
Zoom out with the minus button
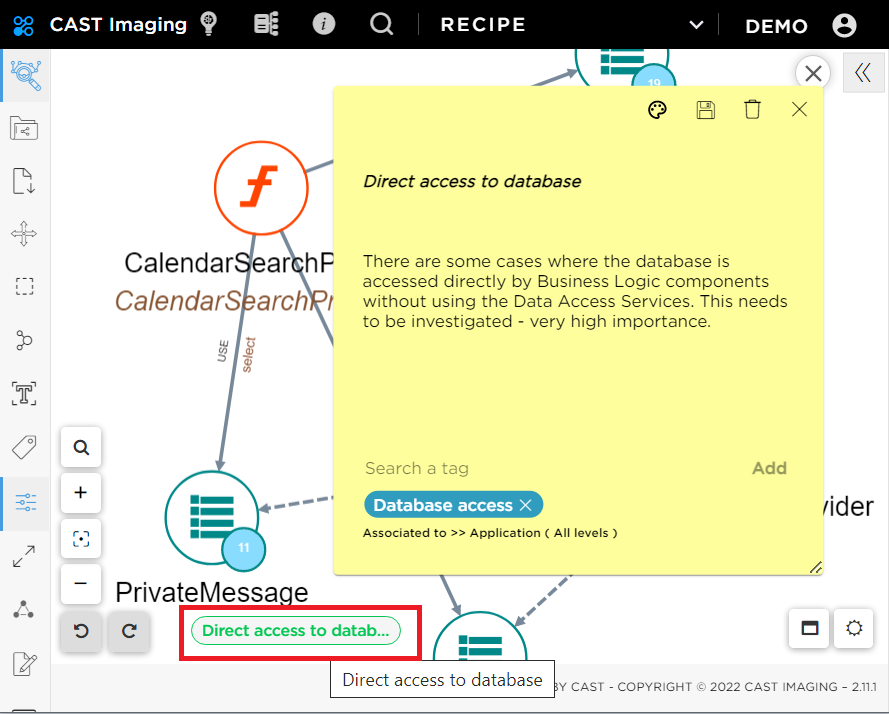[81, 584]
